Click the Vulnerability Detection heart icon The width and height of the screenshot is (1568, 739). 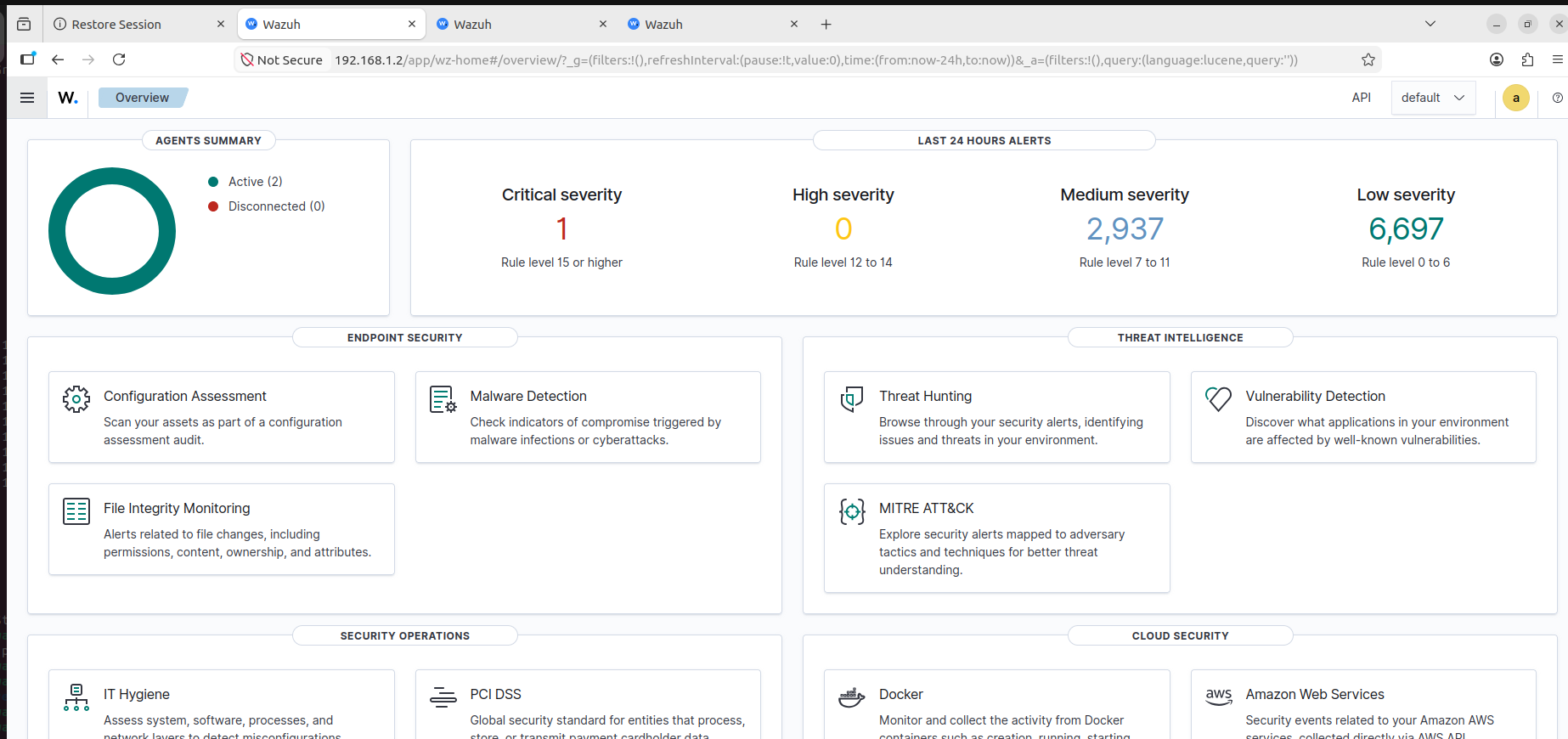[1219, 398]
